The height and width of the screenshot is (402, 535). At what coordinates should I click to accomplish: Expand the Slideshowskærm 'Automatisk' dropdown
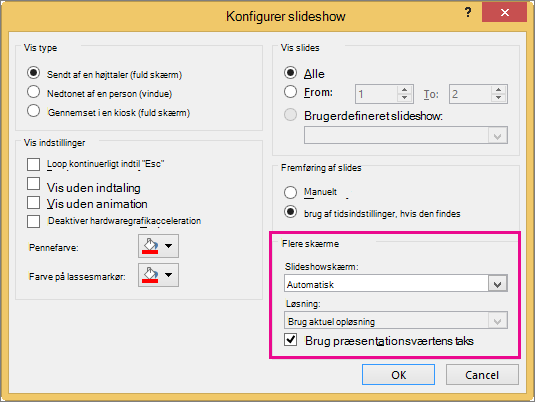point(497,284)
